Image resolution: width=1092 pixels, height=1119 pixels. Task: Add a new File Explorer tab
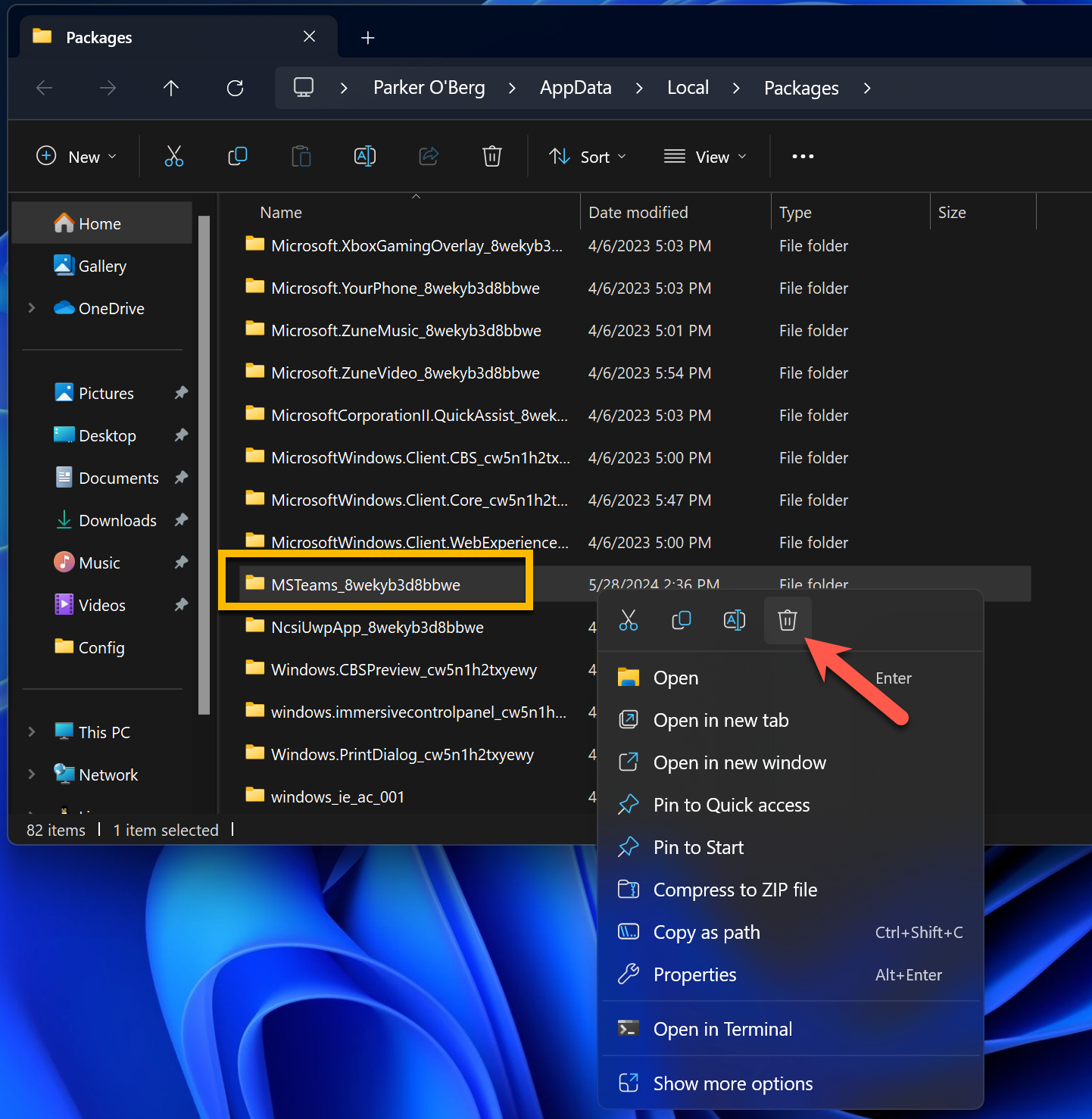click(x=368, y=38)
